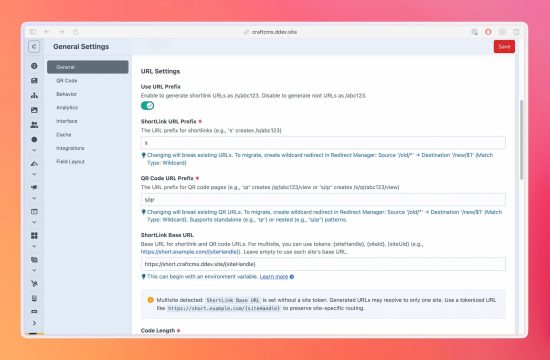Expand the chevron under the stacked folders icon
The image size is (550, 360).
pos(34,270)
